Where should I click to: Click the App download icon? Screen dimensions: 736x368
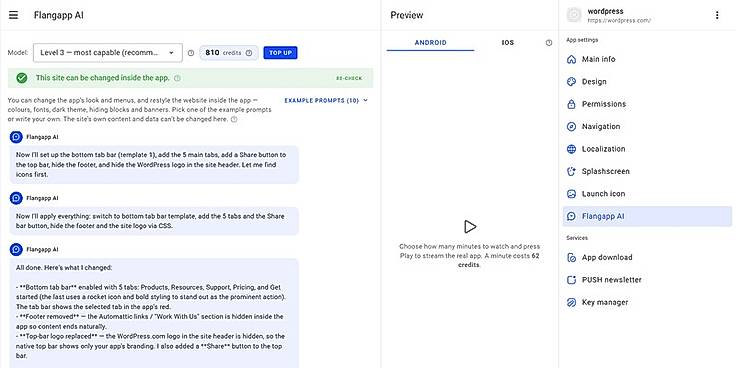tap(571, 258)
